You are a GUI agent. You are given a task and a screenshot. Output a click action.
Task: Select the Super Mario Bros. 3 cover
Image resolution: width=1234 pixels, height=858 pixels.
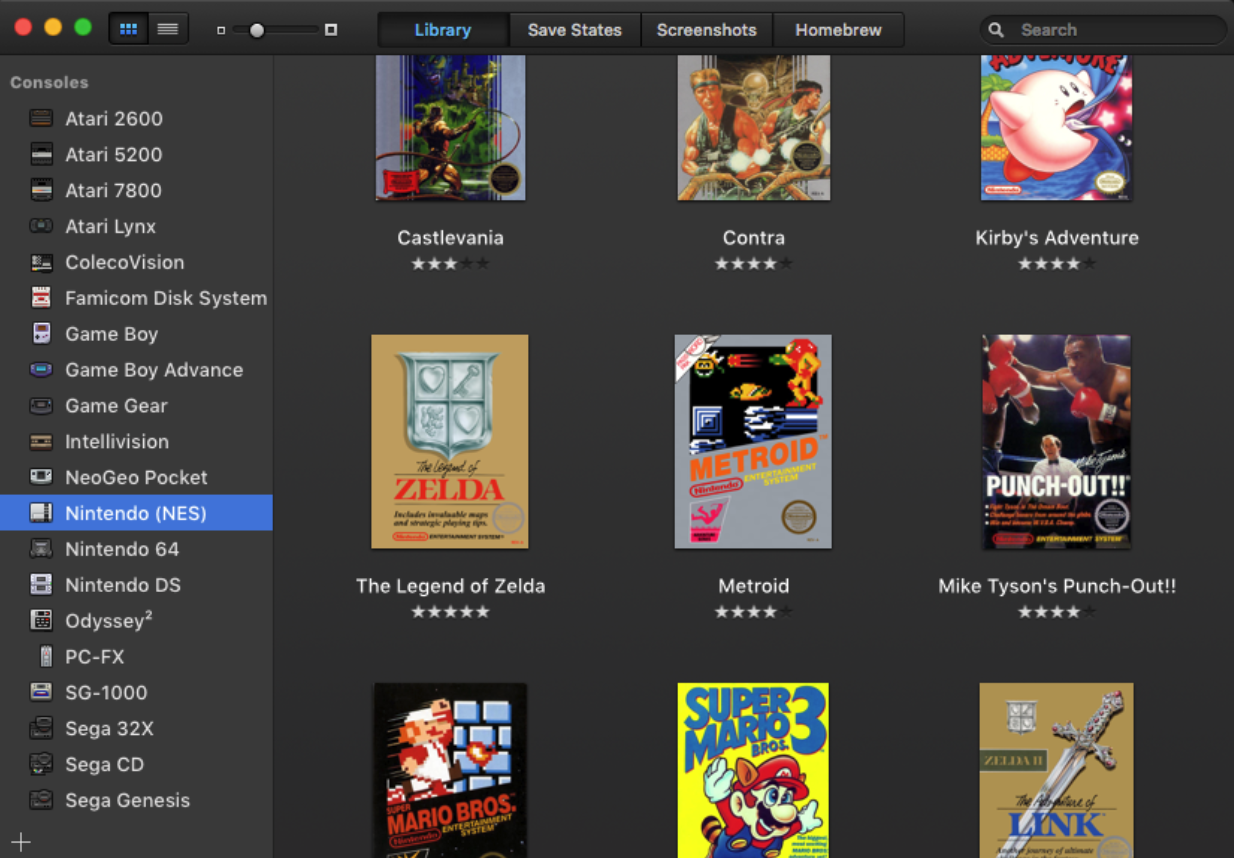(753, 770)
